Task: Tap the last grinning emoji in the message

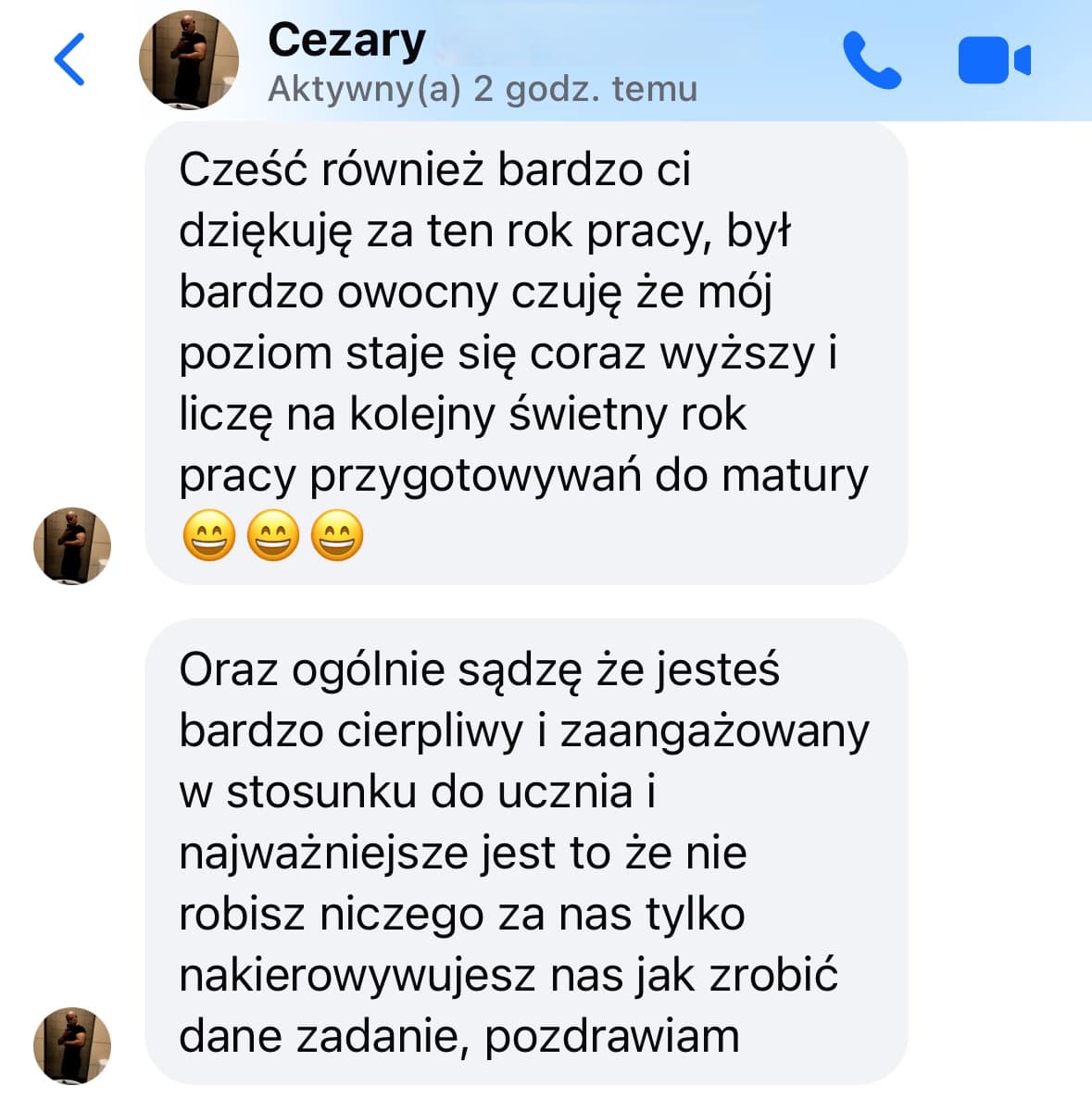Action: 336,536
